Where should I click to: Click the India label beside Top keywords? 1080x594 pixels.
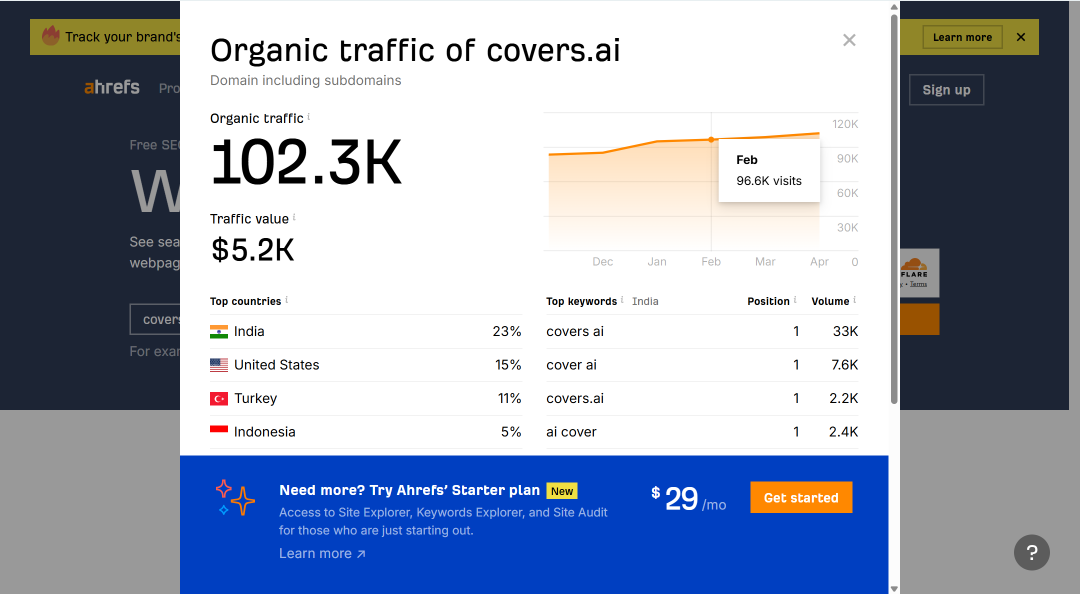[645, 301]
